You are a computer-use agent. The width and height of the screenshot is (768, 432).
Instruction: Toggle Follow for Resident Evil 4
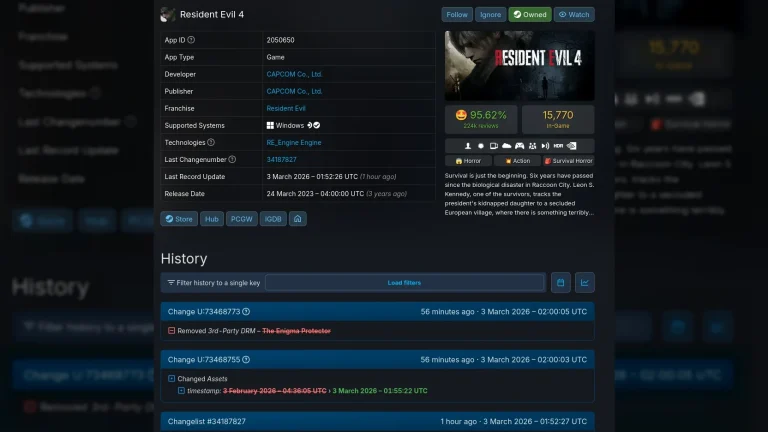[x=457, y=15]
